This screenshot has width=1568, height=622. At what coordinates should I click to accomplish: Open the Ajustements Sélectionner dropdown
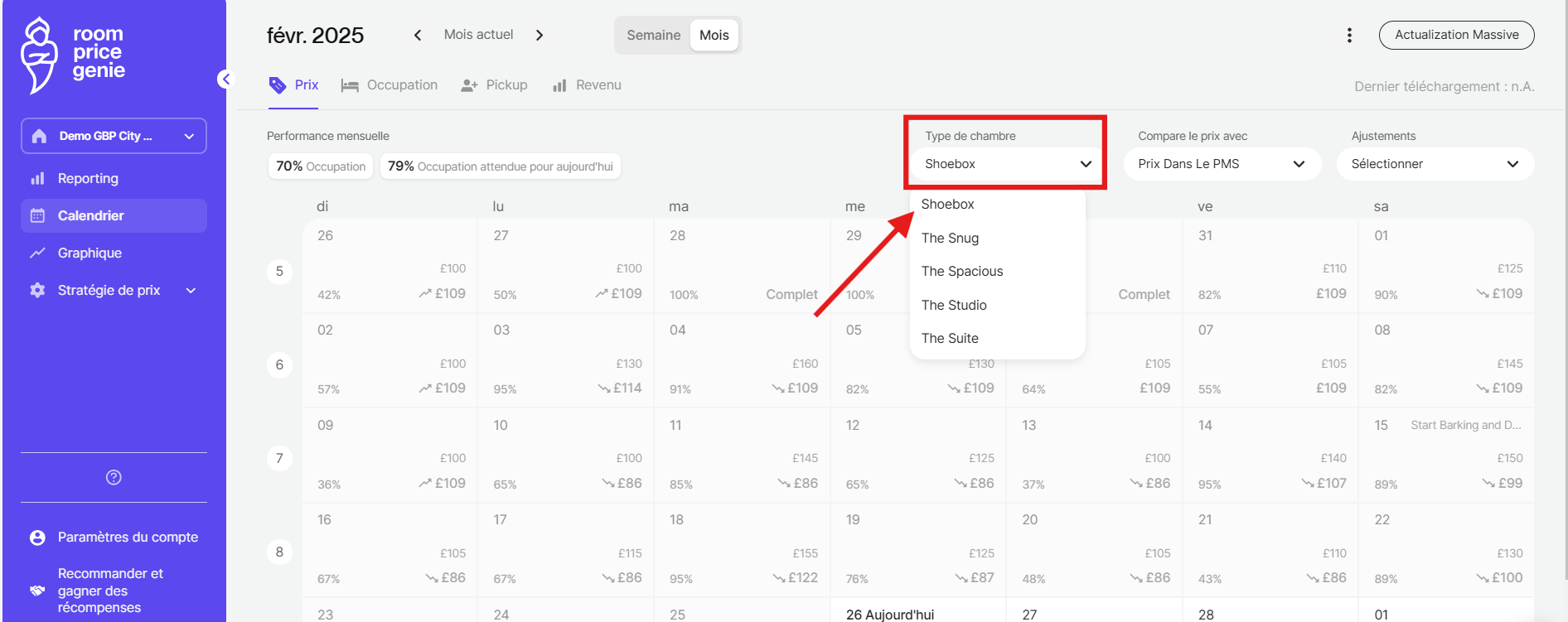click(1435, 164)
